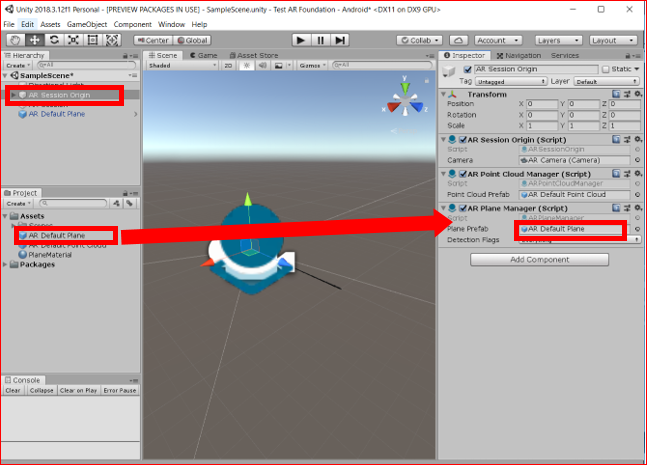Clear the Console
This screenshot has width=647, height=465.
(13, 390)
